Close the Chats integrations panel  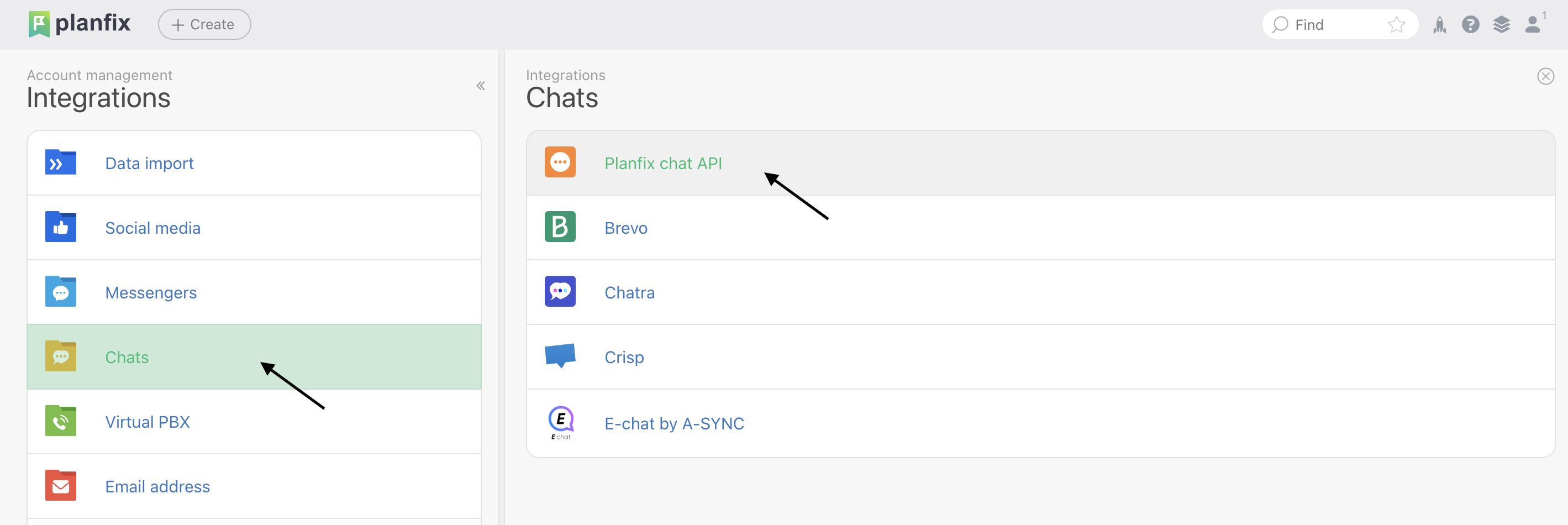(x=1545, y=77)
